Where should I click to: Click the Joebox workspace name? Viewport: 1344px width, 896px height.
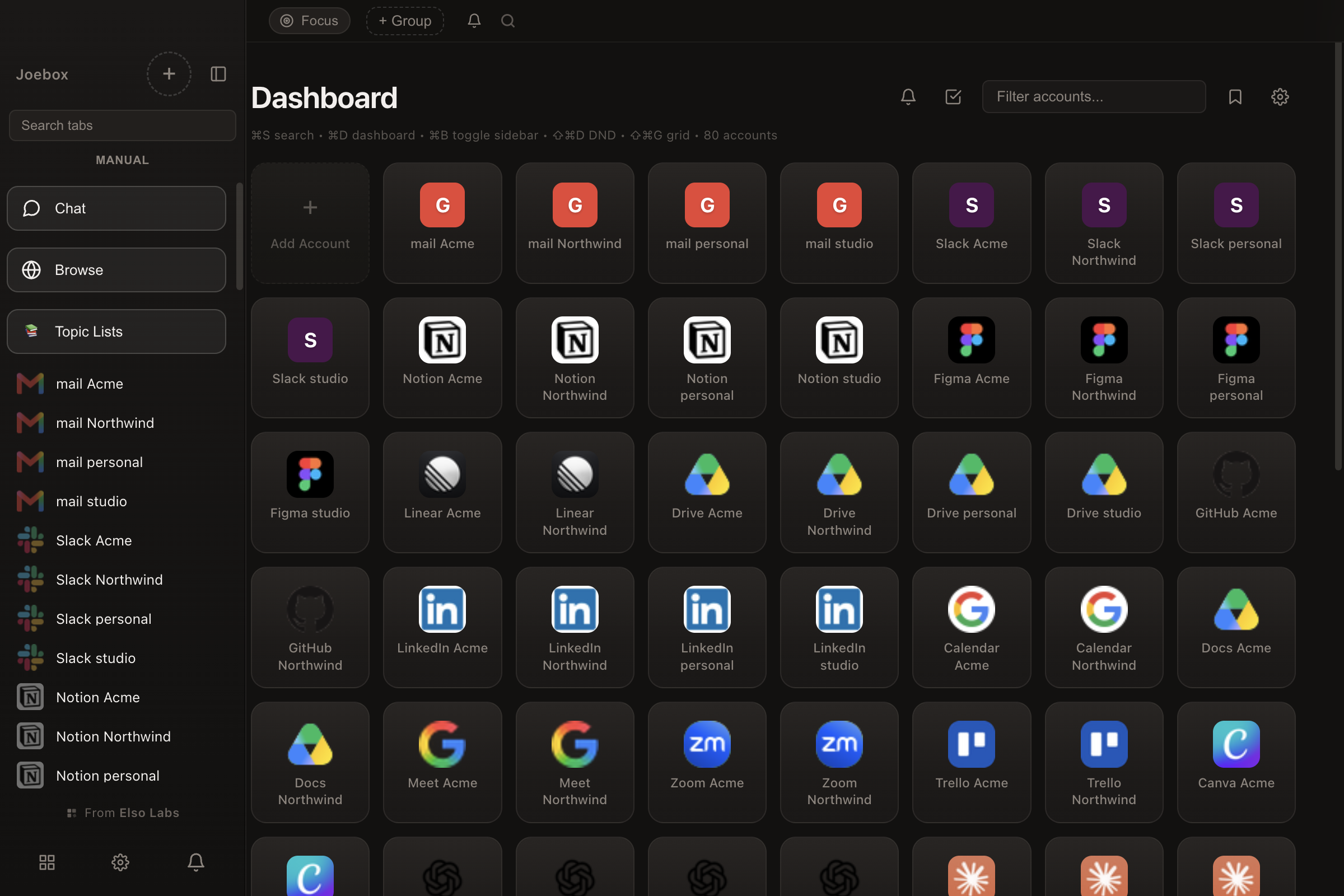[43, 74]
